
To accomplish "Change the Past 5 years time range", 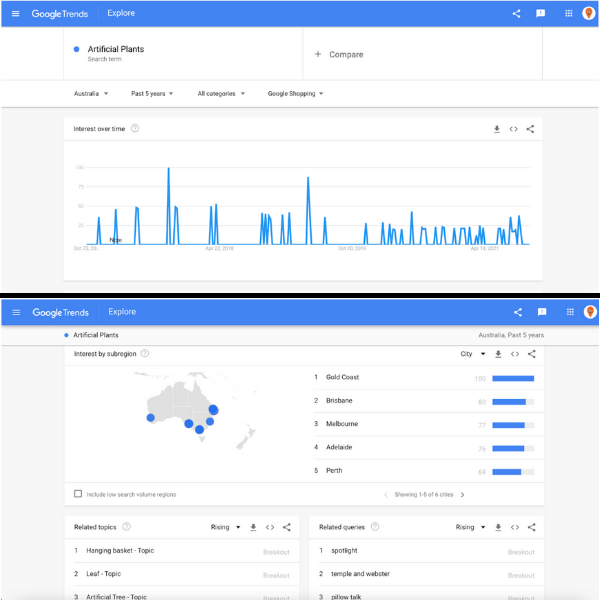I will tap(152, 94).
